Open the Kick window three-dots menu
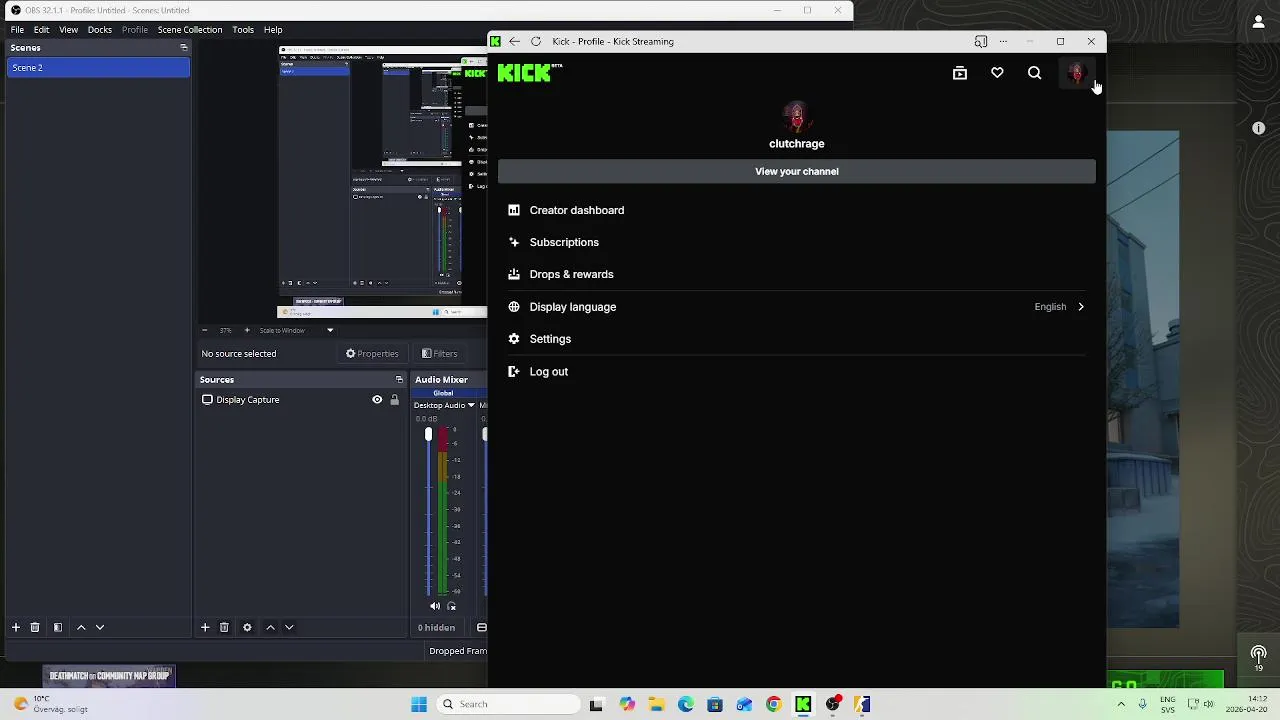1280x720 pixels. (1003, 41)
